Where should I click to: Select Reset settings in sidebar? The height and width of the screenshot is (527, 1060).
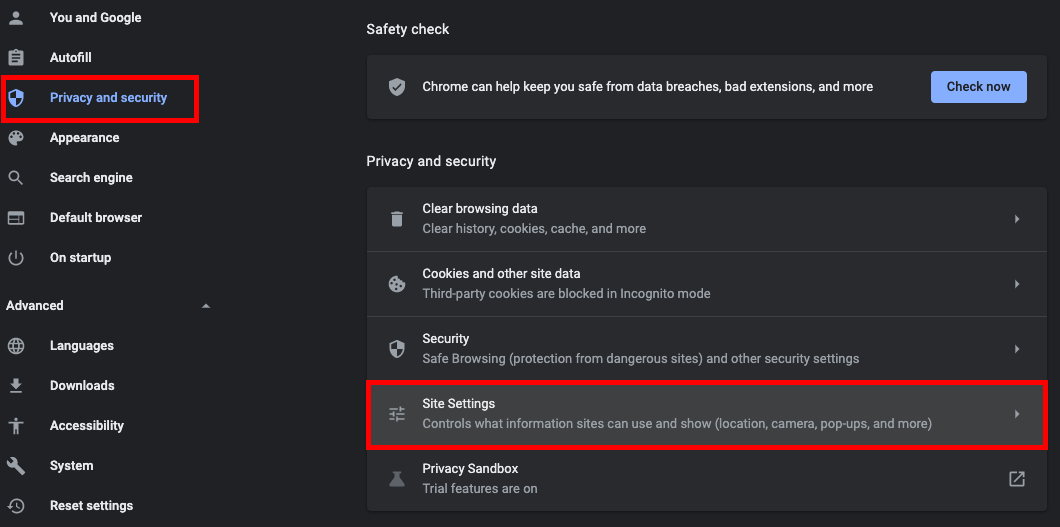(91, 506)
